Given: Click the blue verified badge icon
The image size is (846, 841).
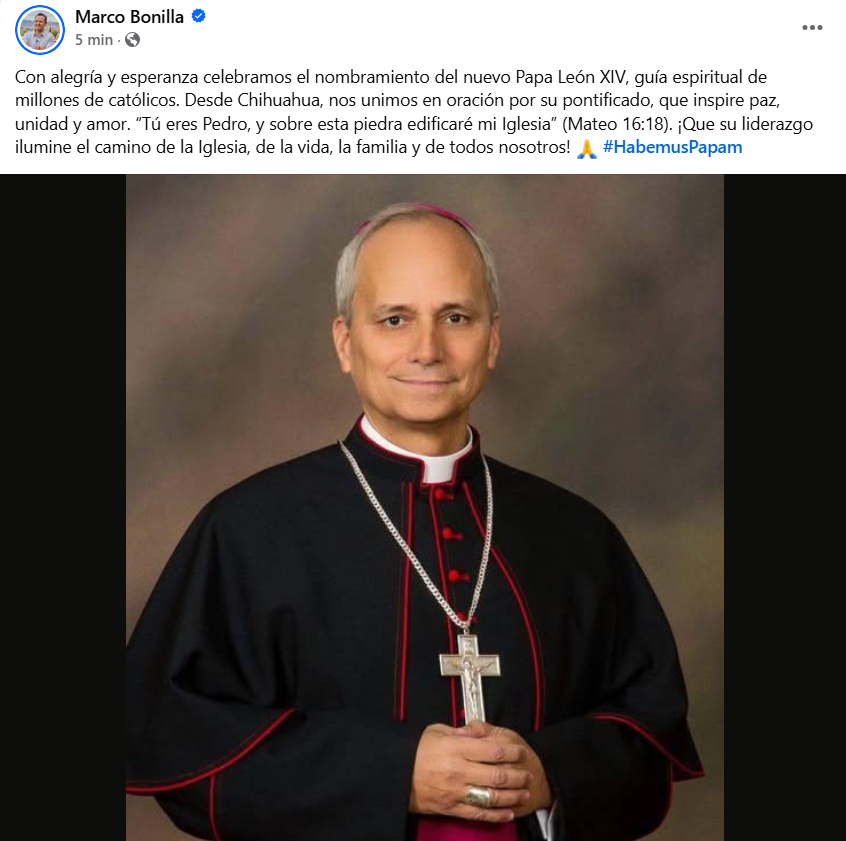Looking at the screenshot, I should 199,16.
